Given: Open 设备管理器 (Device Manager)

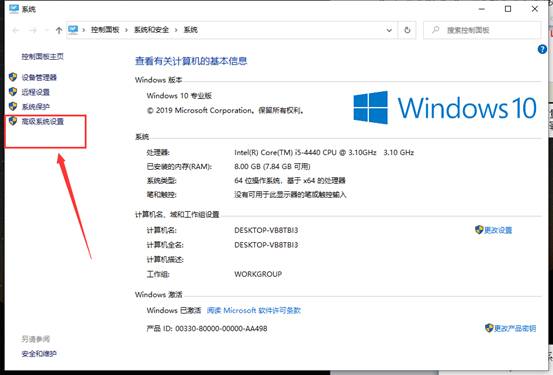Looking at the screenshot, I should (x=39, y=77).
